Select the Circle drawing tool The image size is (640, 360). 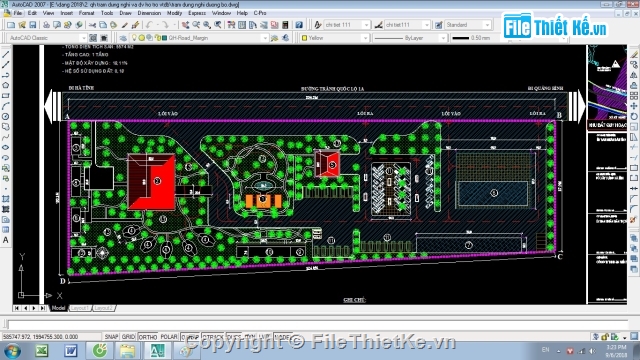[6, 116]
